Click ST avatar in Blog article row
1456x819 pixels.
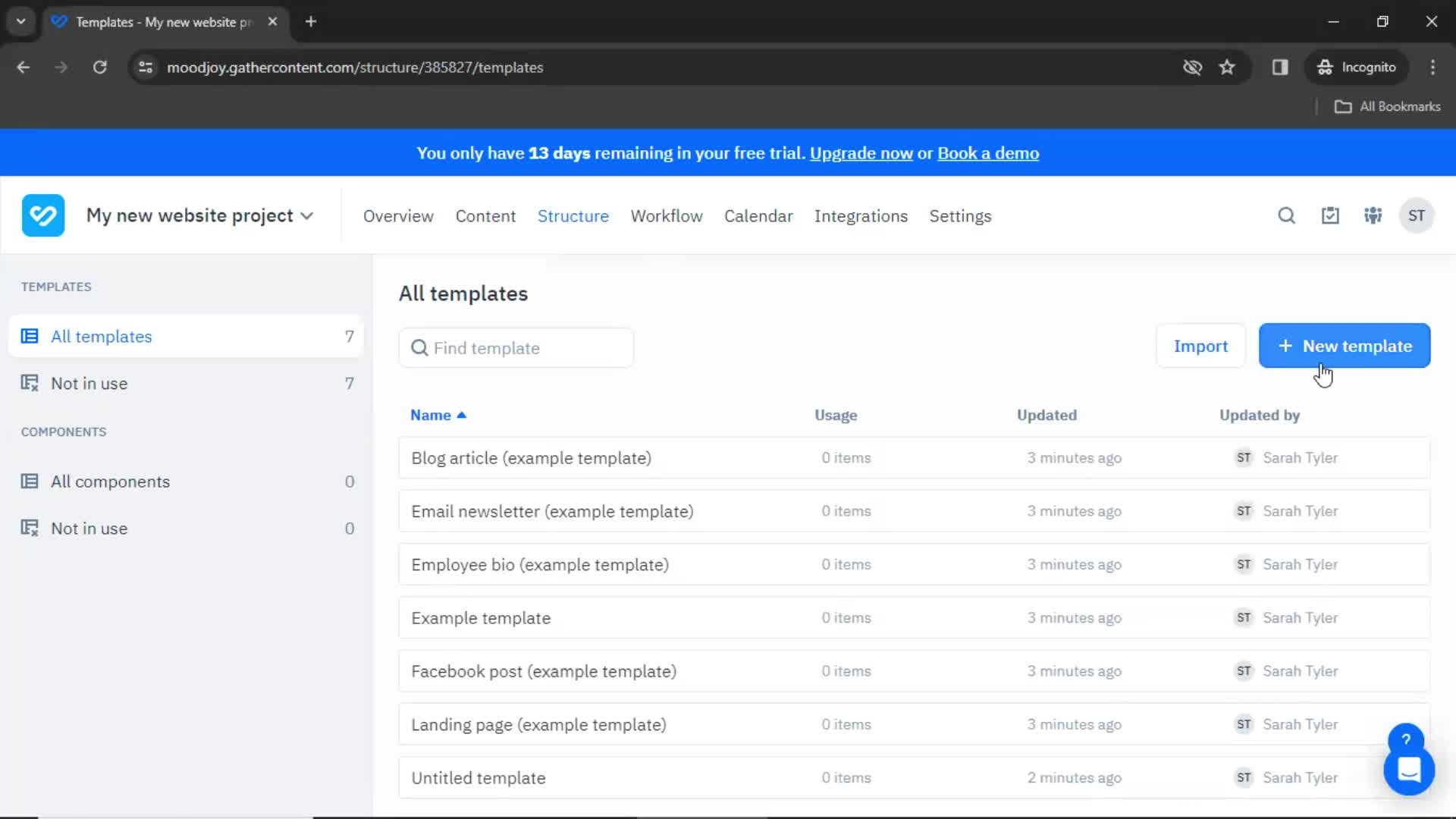point(1244,458)
